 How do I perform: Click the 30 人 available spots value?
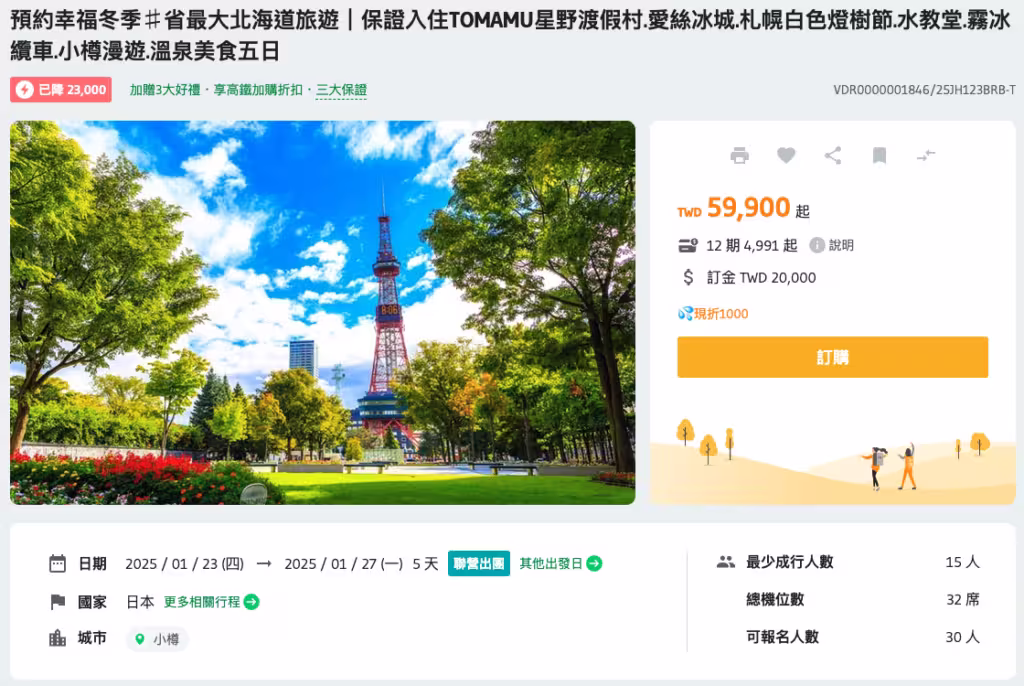tap(963, 637)
